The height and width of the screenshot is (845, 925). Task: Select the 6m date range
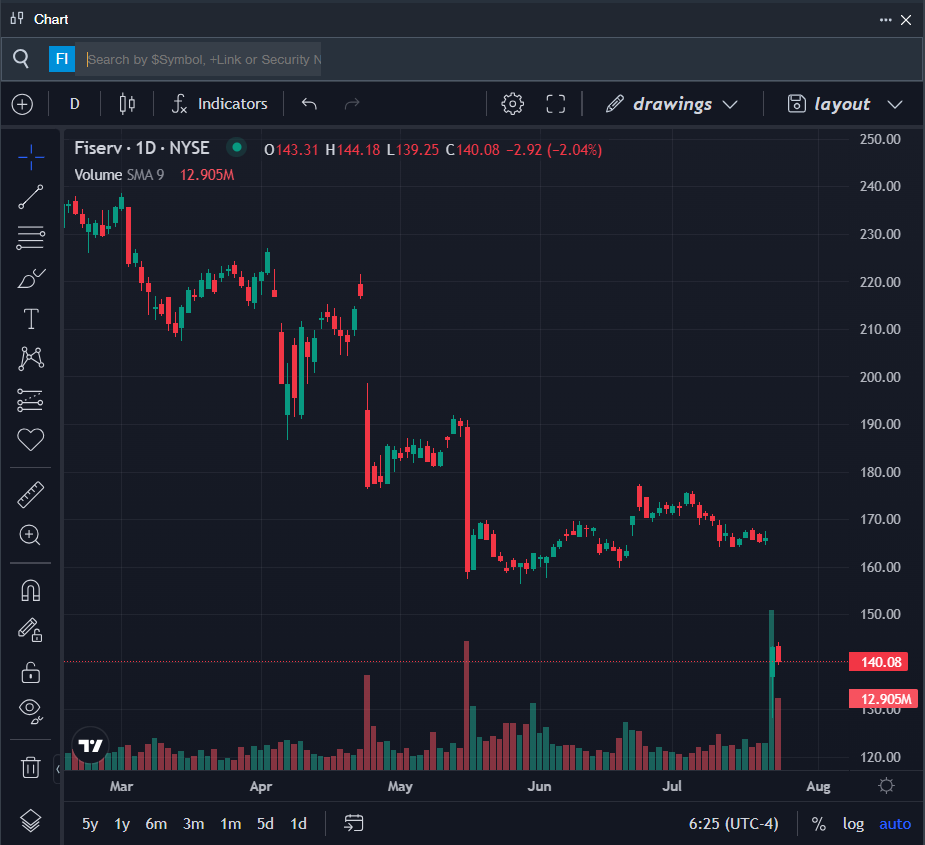coord(156,824)
